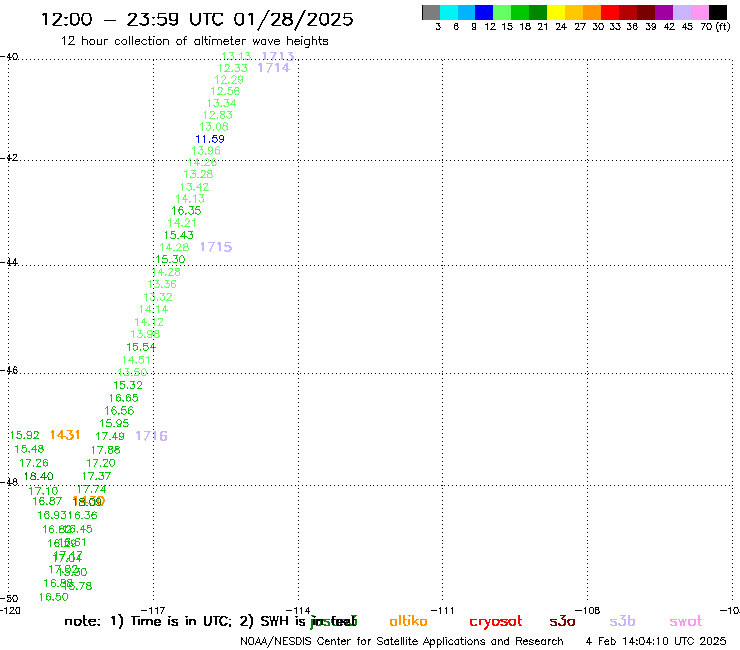Click the NOAA/NESDIS Center credit text
This screenshot has height=650, width=740.
[402, 642]
